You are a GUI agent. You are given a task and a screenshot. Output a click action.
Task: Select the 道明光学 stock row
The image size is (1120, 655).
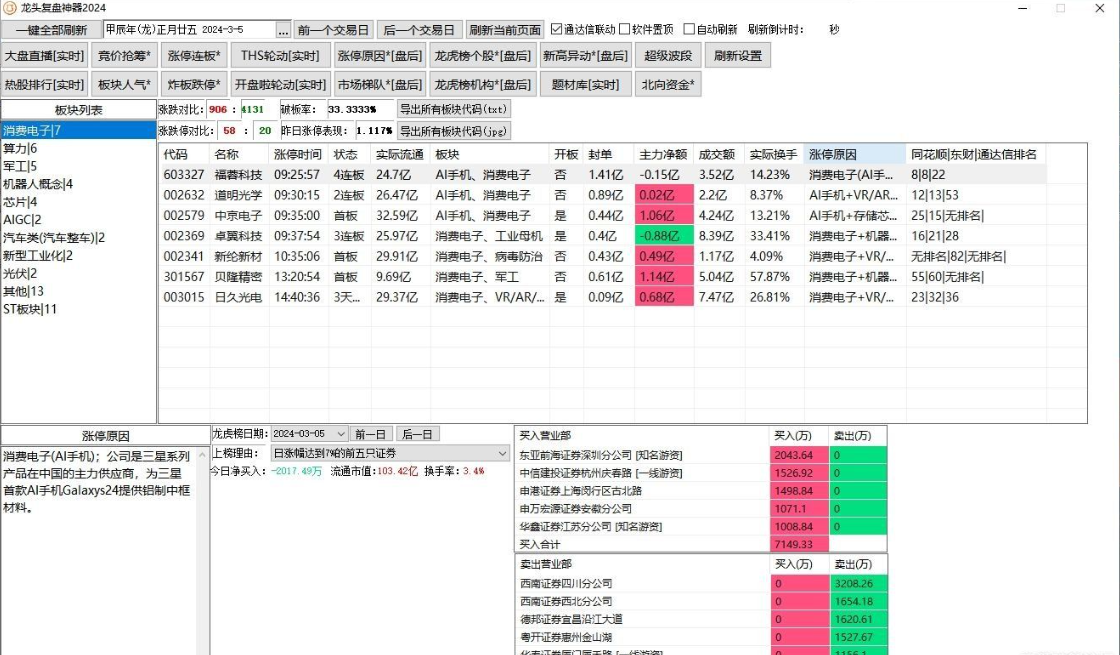click(x=238, y=195)
